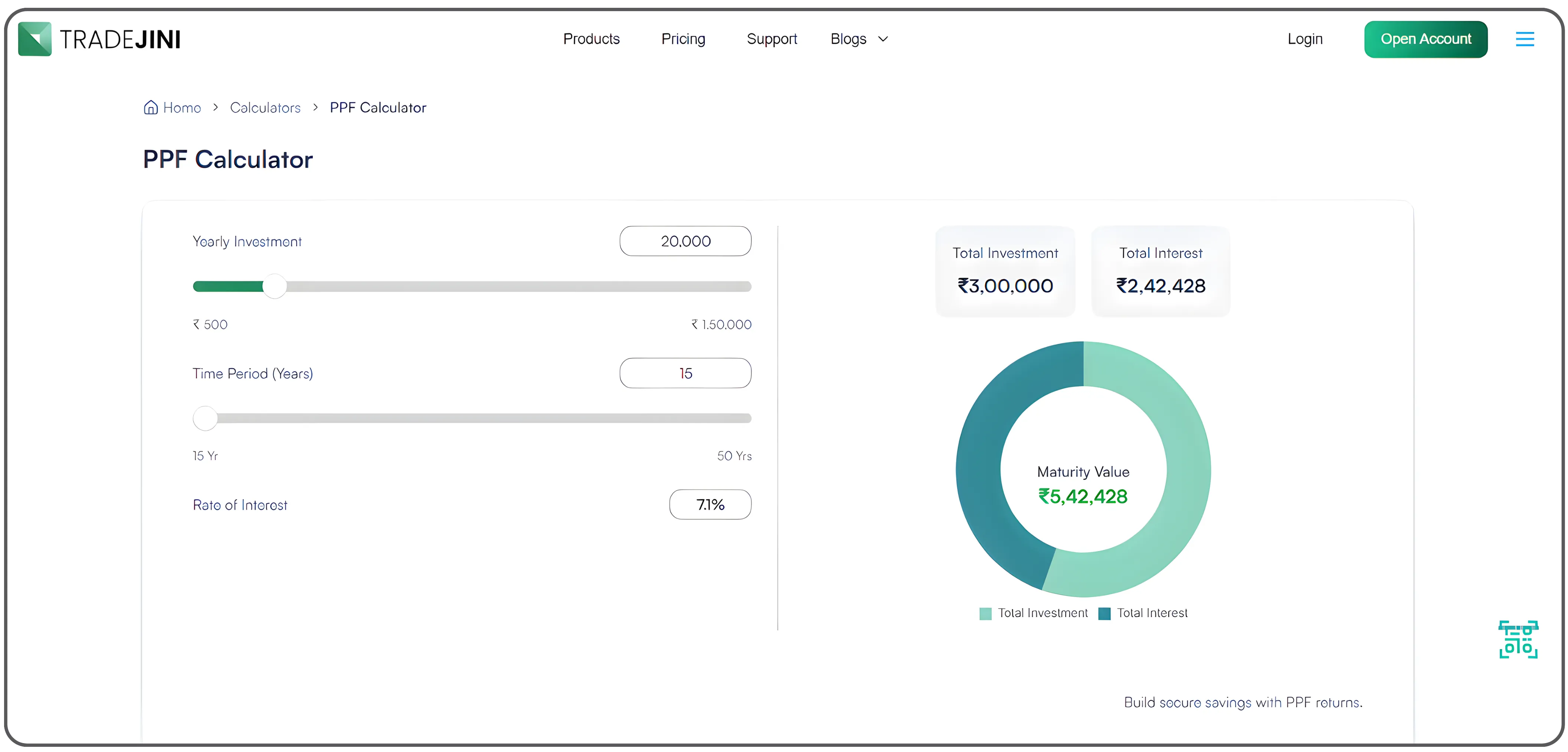
Task: Click the Time Period slider handle
Action: 205,418
